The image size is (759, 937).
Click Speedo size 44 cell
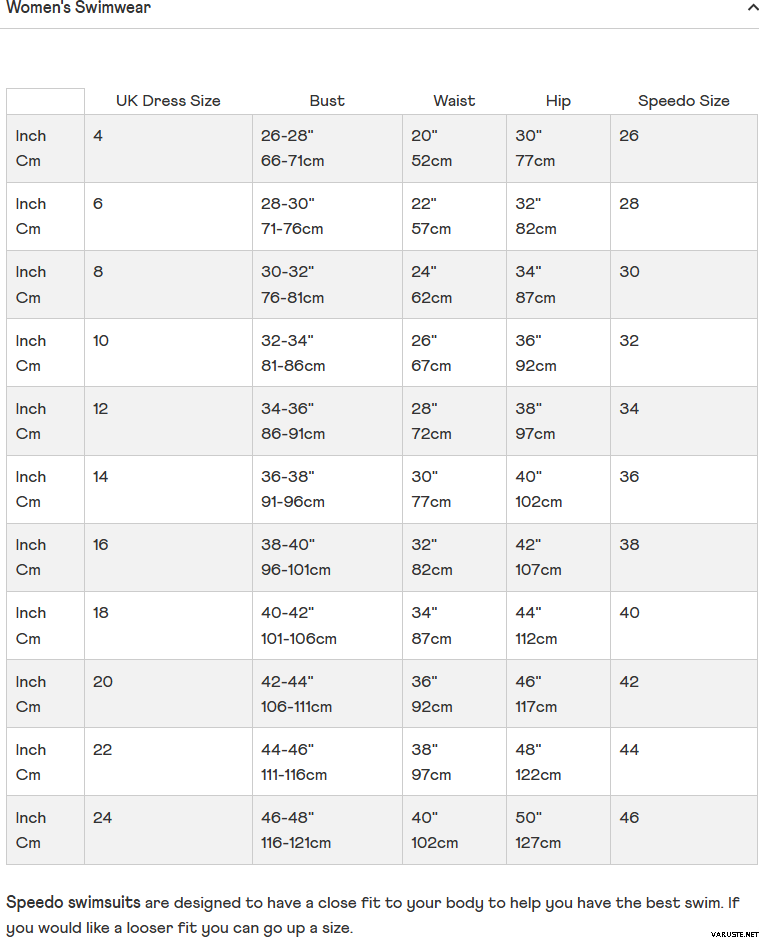pyautogui.click(x=684, y=761)
